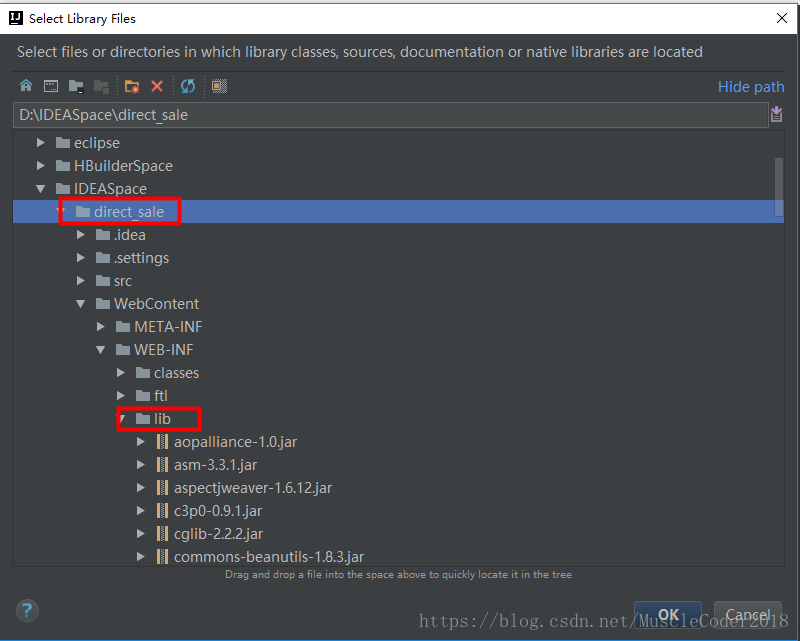
Task: Toggle show hidden files icon
Action: pos(219,86)
